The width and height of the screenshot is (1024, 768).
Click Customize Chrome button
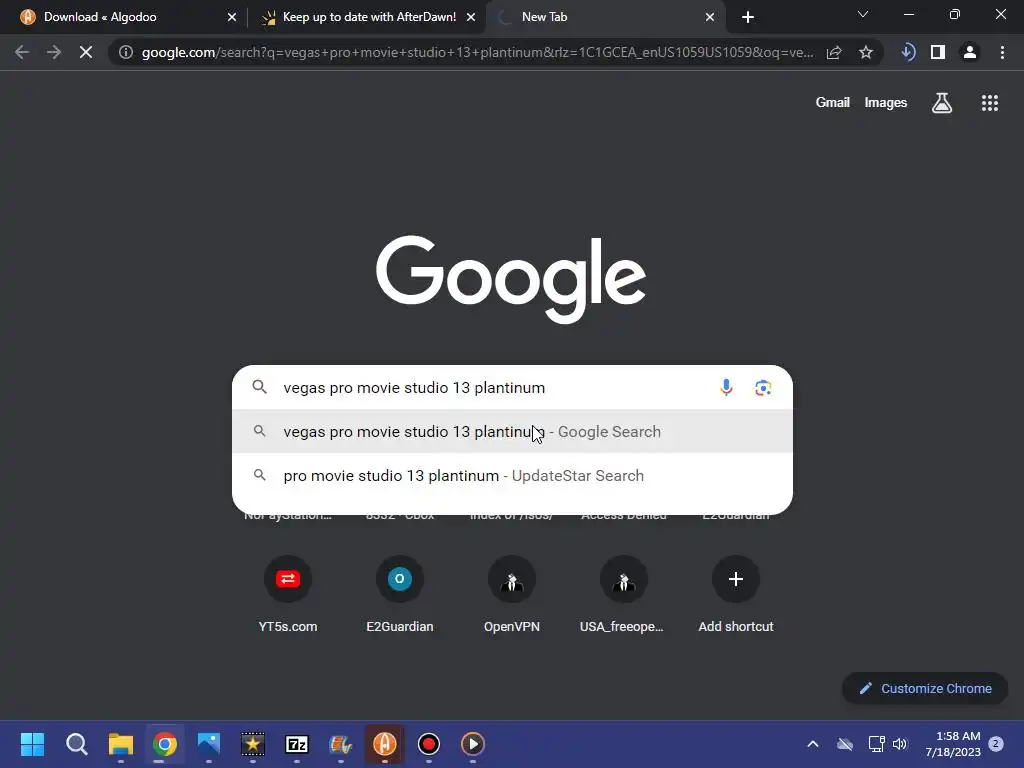[x=925, y=688]
